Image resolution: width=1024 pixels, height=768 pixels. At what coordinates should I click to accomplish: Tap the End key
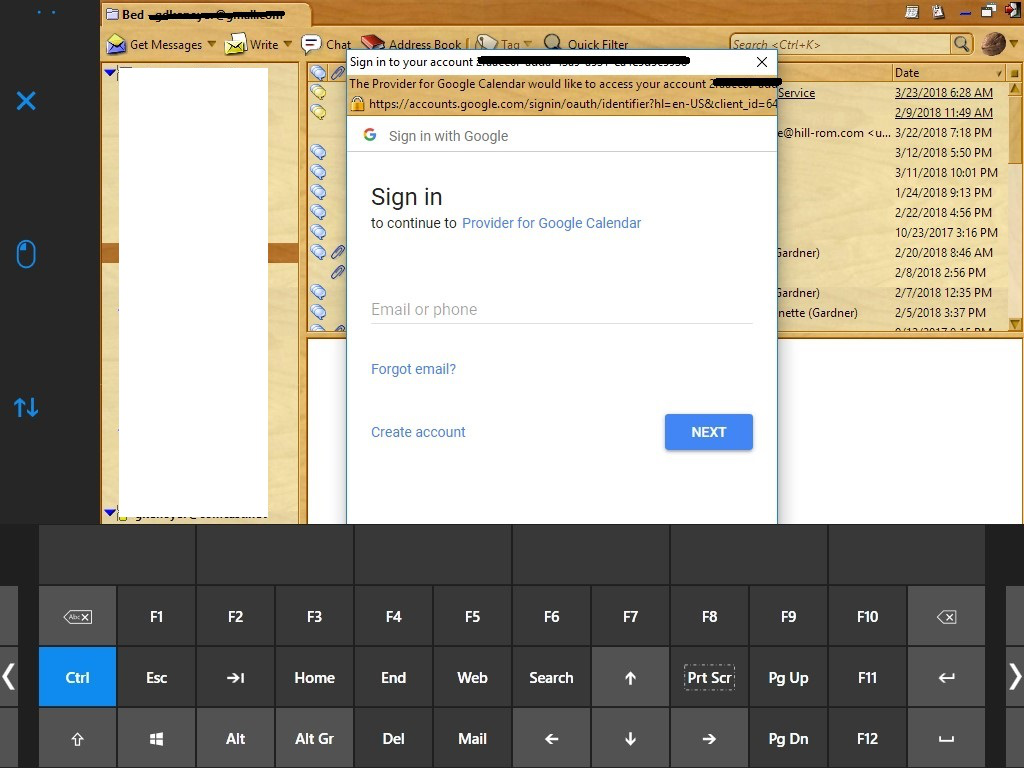coord(393,677)
